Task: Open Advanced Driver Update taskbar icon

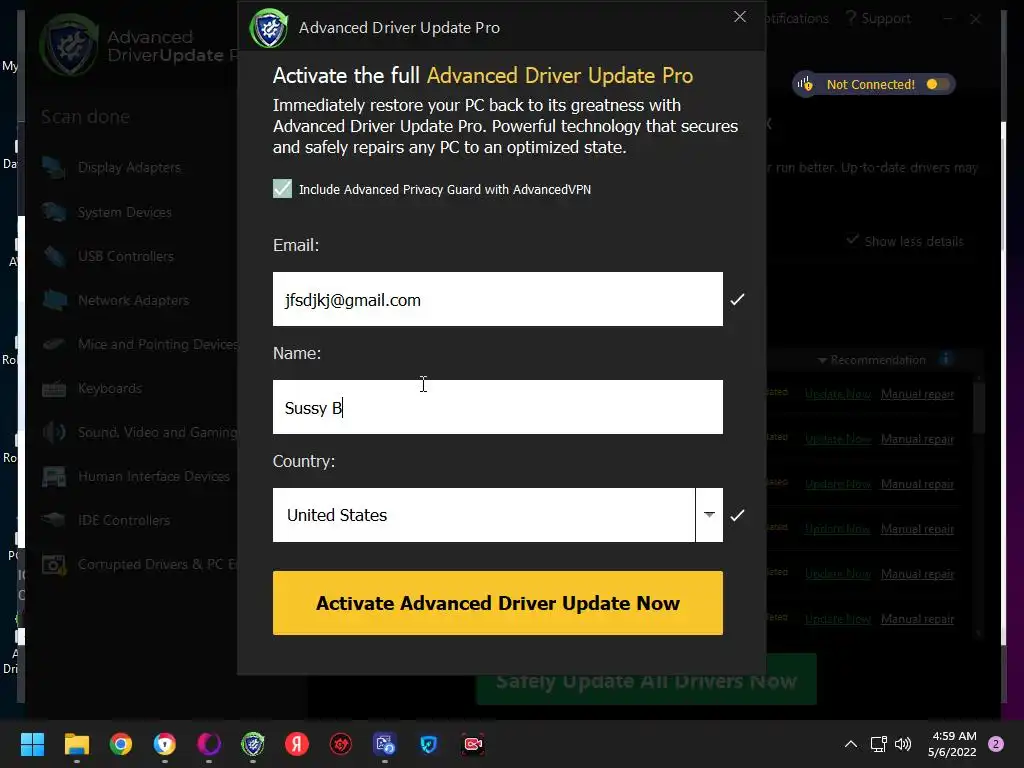Action: [253, 744]
